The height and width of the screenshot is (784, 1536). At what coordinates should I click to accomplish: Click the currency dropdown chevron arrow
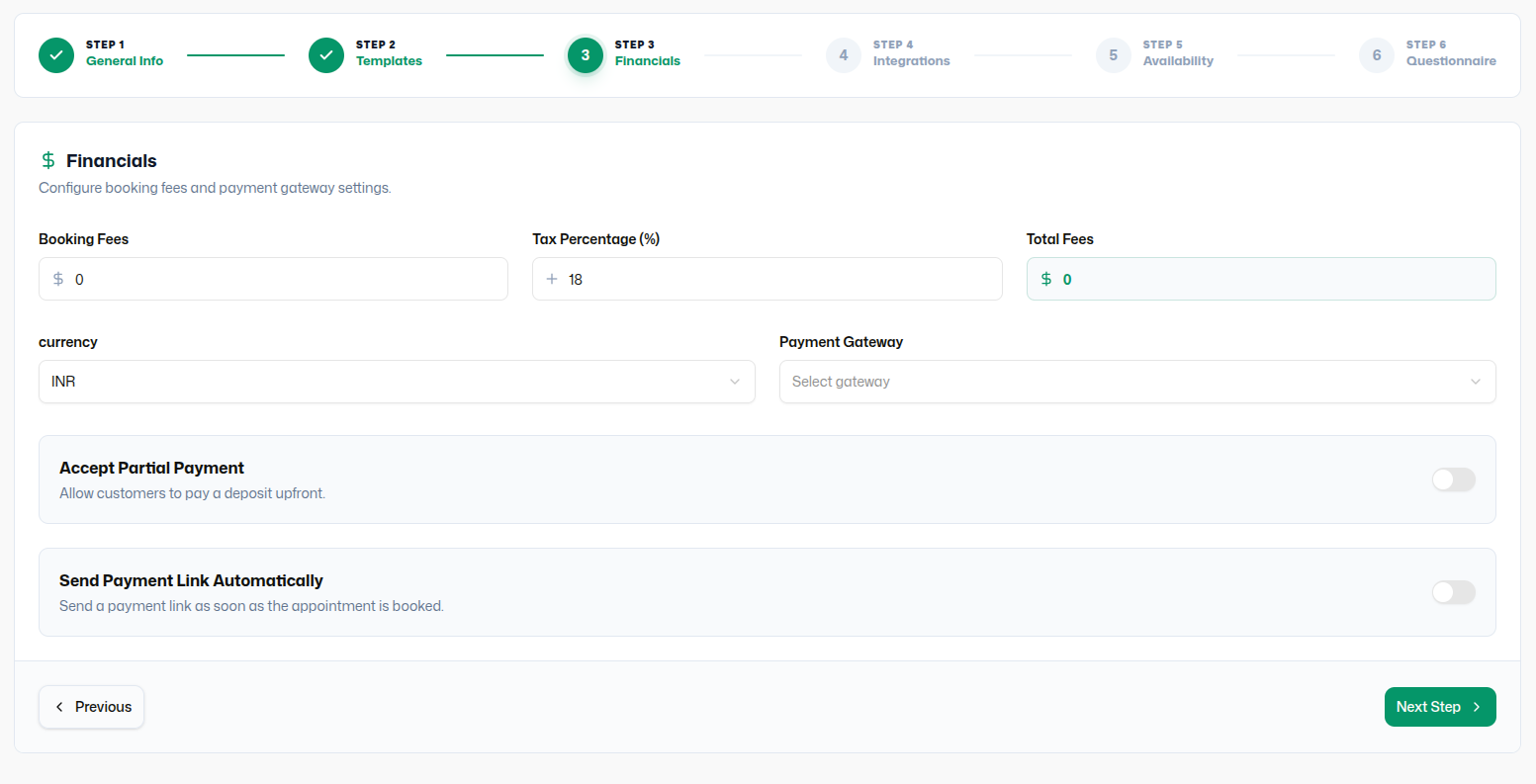735,382
